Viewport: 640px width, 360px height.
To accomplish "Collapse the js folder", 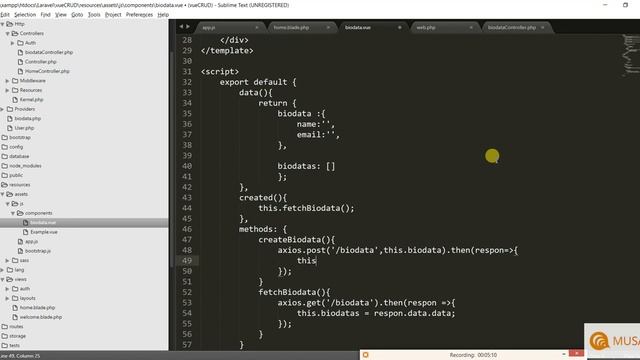I will click(8, 204).
